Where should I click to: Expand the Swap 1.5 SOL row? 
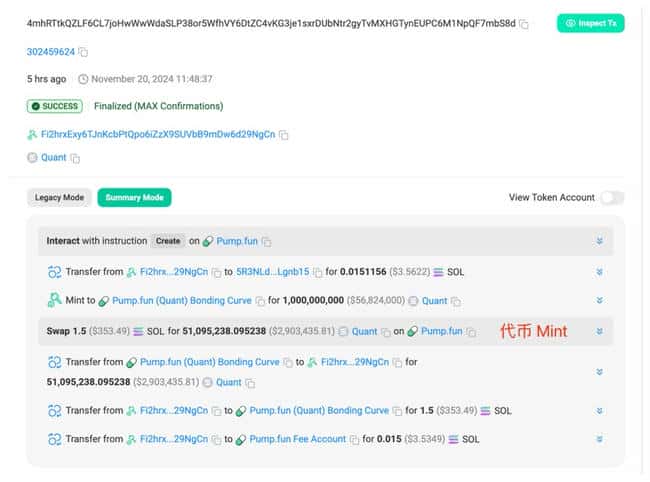click(599, 331)
